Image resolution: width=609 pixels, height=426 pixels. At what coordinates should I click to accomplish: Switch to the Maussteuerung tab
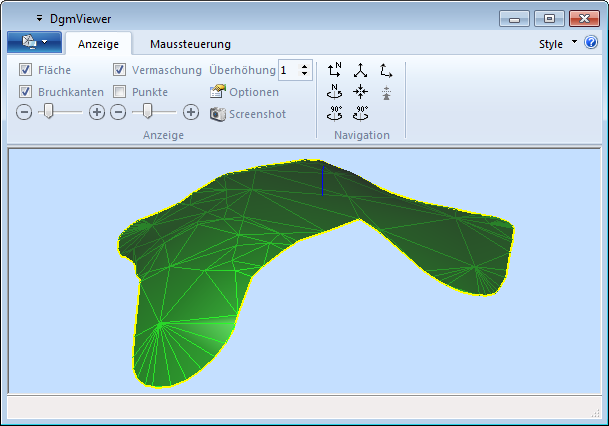190,44
